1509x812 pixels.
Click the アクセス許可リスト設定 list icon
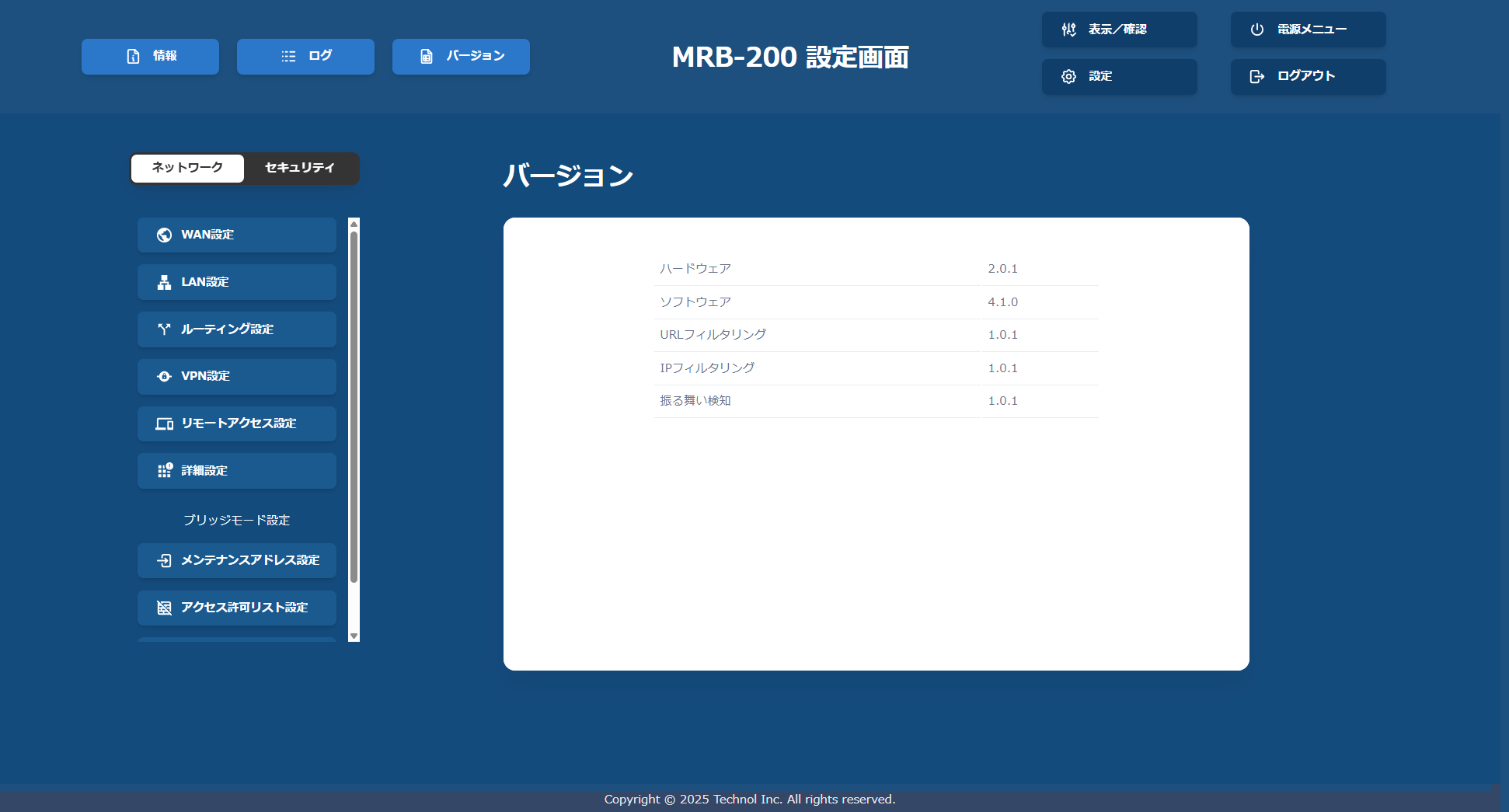click(164, 608)
